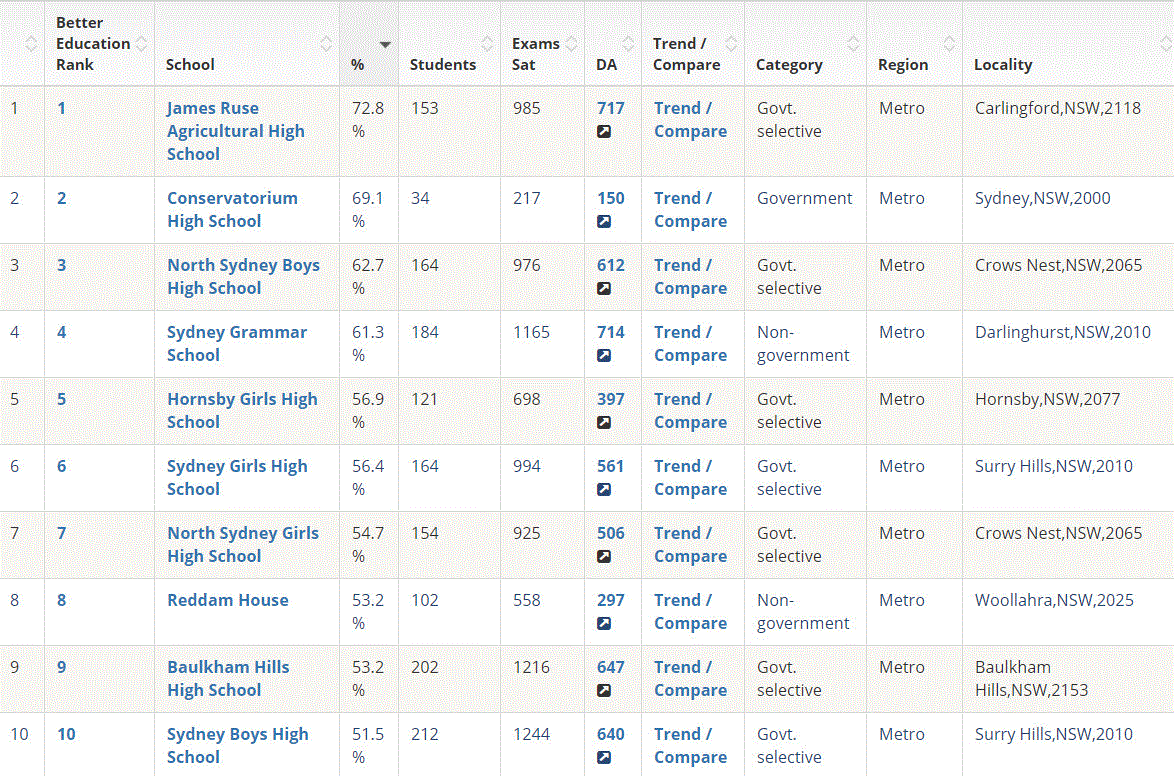Sort by the Exams Sat column arrows
The width and height of the screenshot is (1174, 776).
(571, 44)
